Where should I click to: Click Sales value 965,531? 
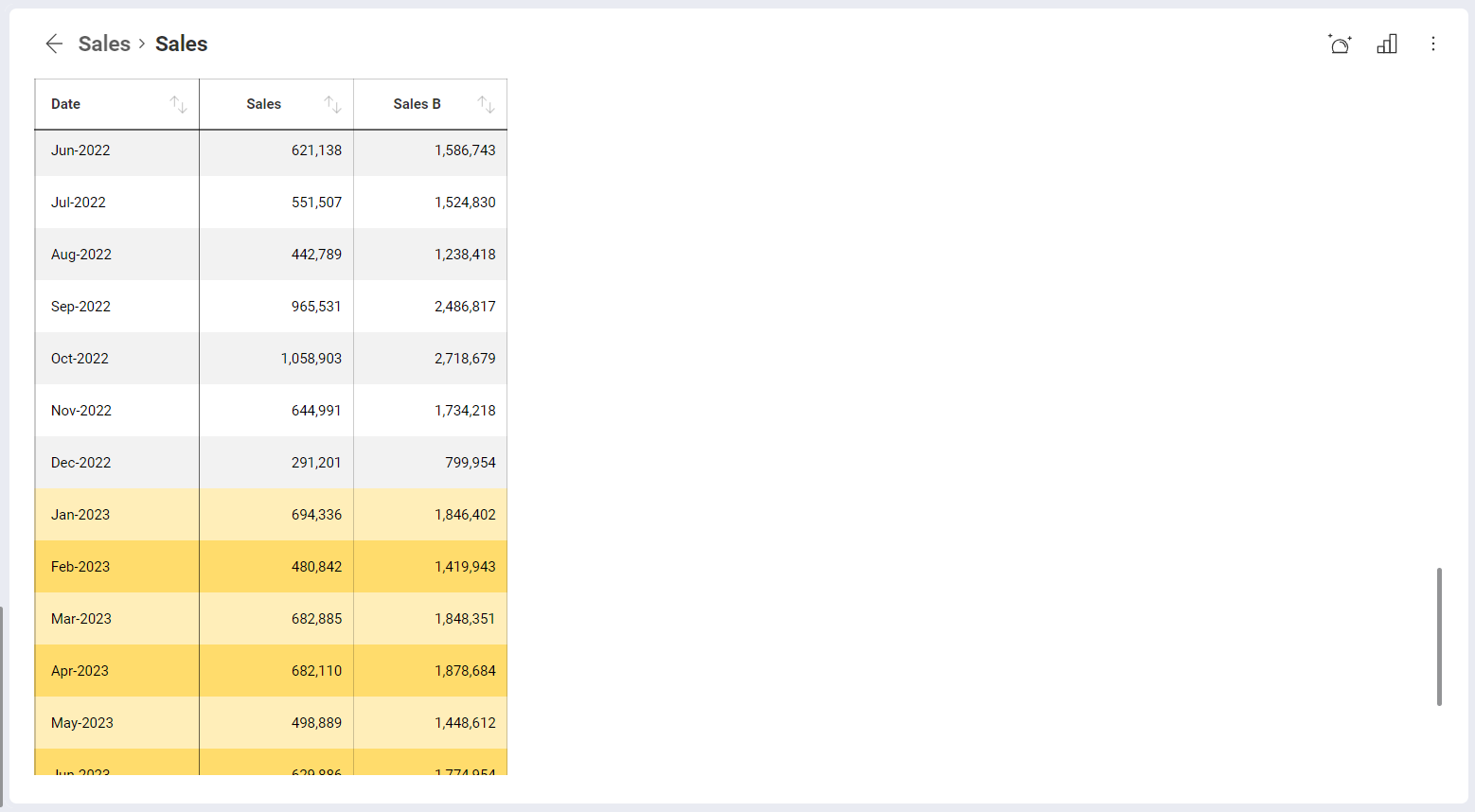click(316, 307)
